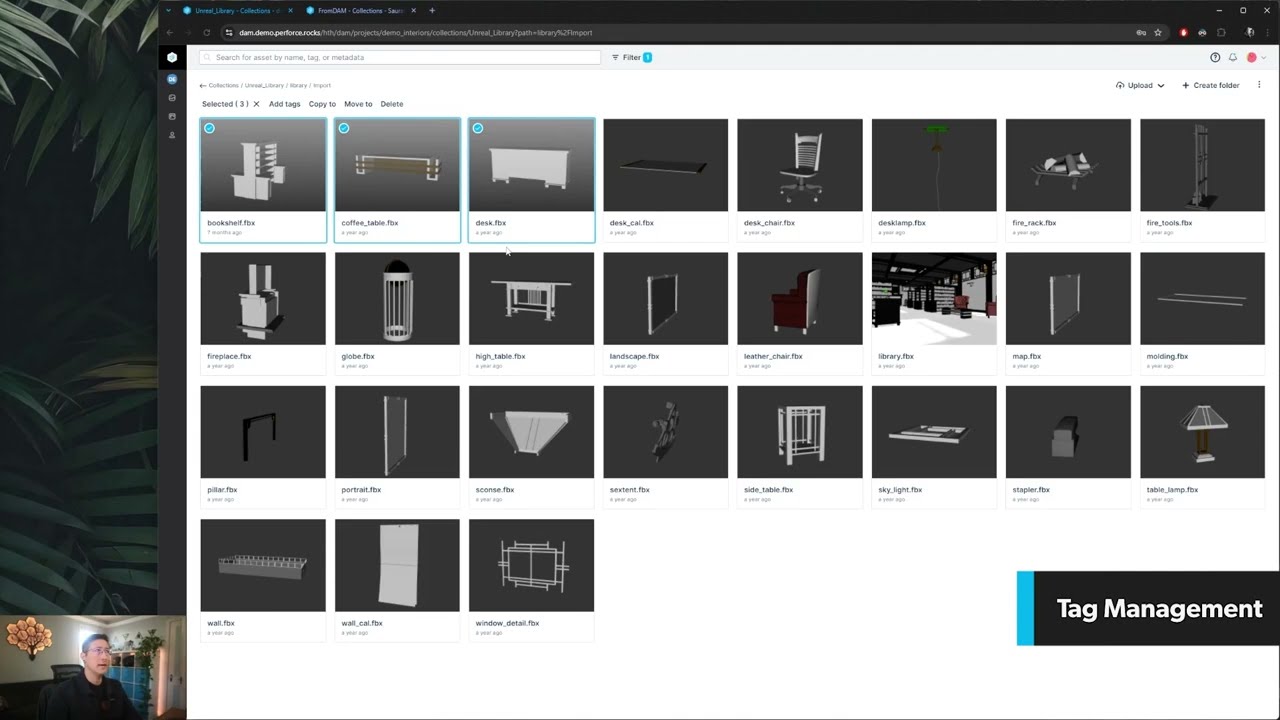The width and height of the screenshot is (1280, 720).
Task: Click Delete action
Action: pyautogui.click(x=392, y=104)
